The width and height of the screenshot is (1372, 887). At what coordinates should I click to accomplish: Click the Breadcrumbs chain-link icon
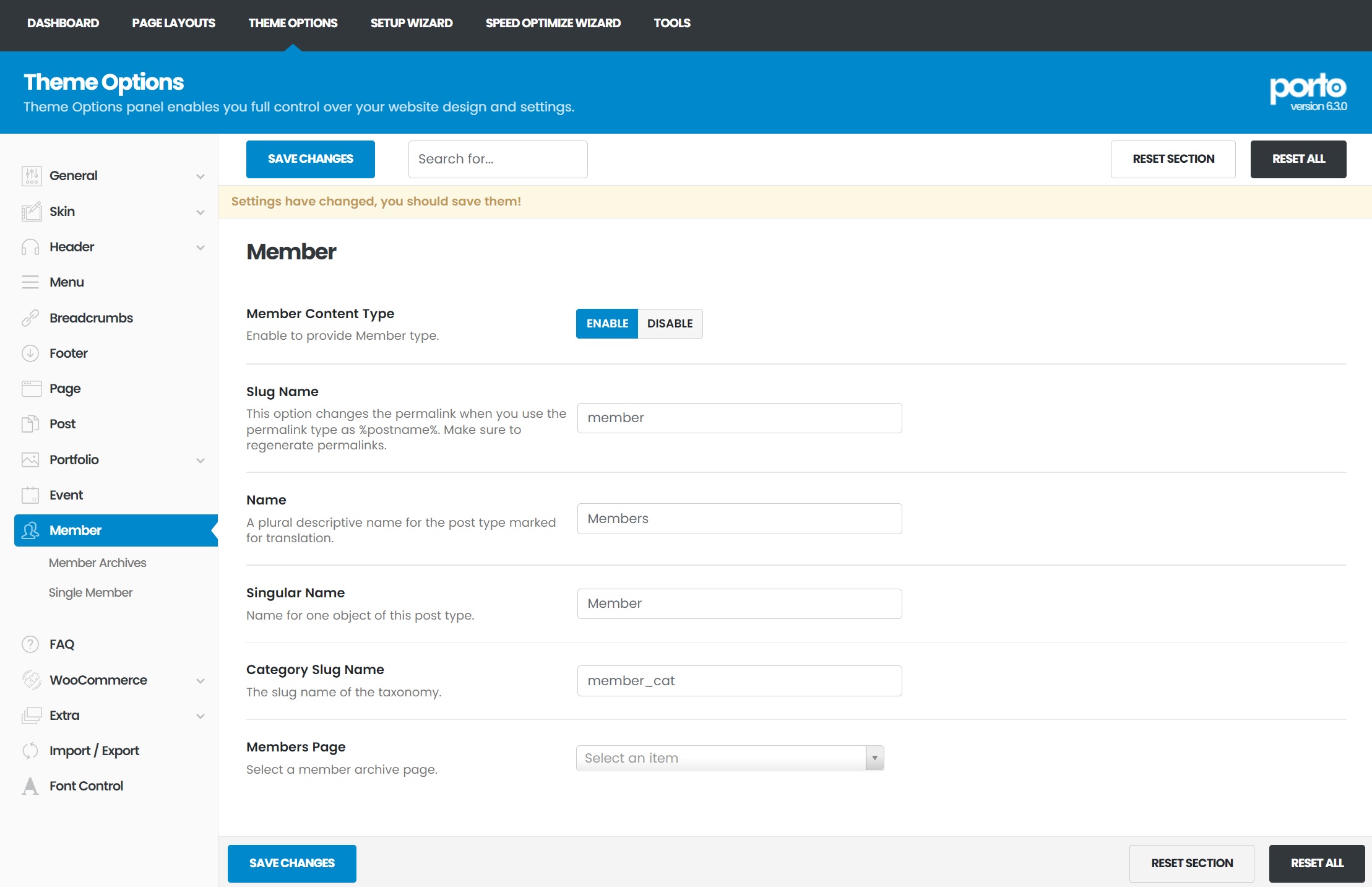point(30,318)
